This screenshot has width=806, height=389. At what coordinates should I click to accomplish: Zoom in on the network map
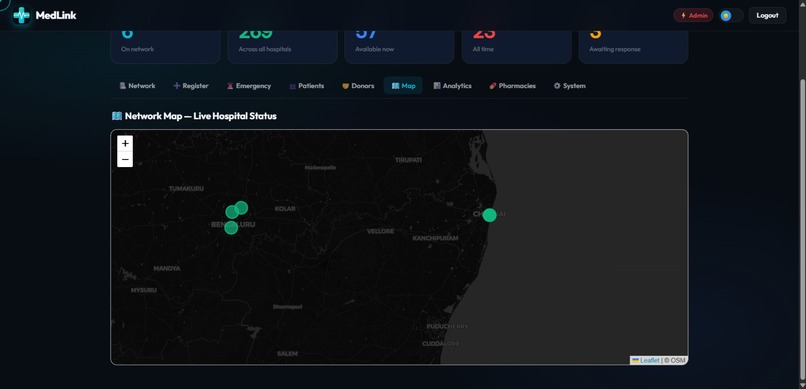pos(125,143)
